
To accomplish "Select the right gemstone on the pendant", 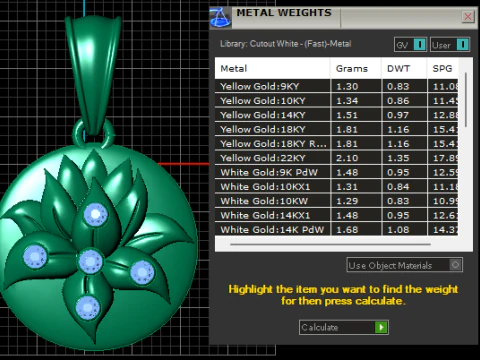I will tap(142, 272).
